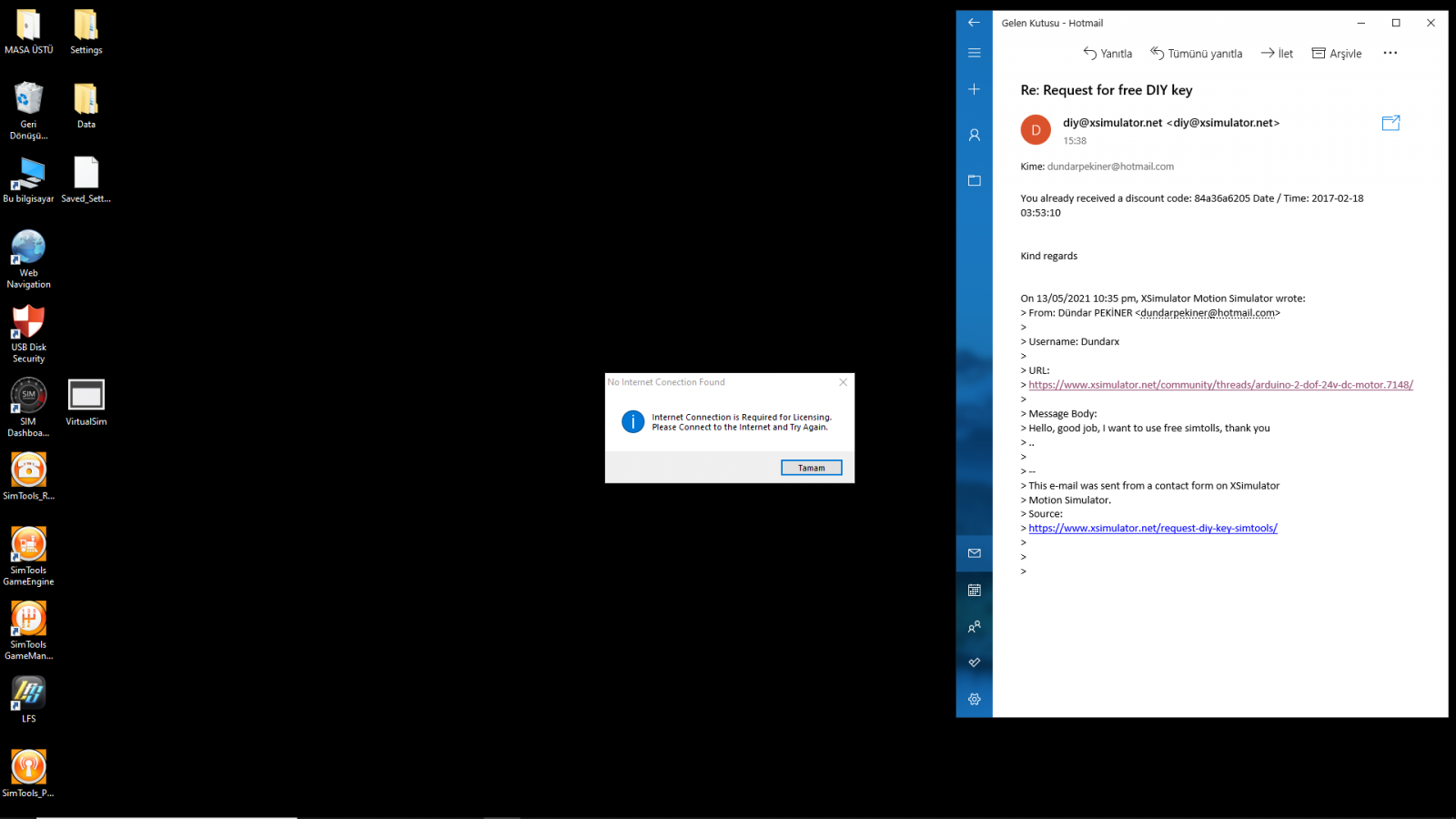Close the Gelen Kutusu - Hotmail window
Screen dimensions: 1456x819
click(1431, 23)
